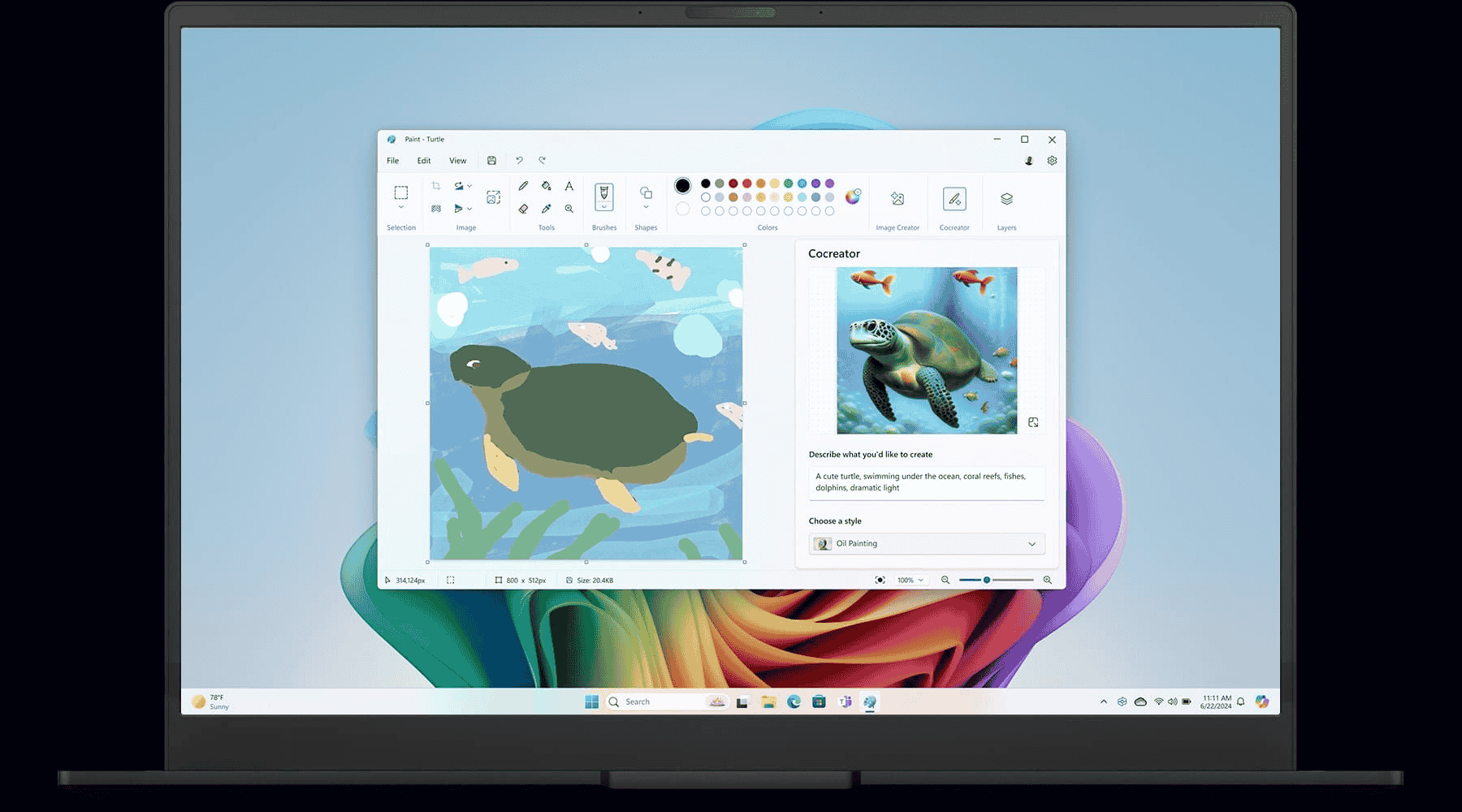The height and width of the screenshot is (812, 1462).
Task: Choose the Magnifier tool
Action: coord(569,209)
